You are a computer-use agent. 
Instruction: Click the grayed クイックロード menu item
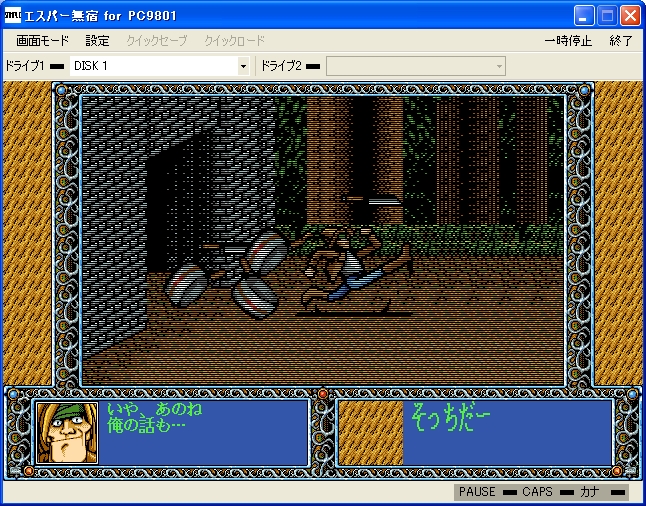tap(234, 41)
